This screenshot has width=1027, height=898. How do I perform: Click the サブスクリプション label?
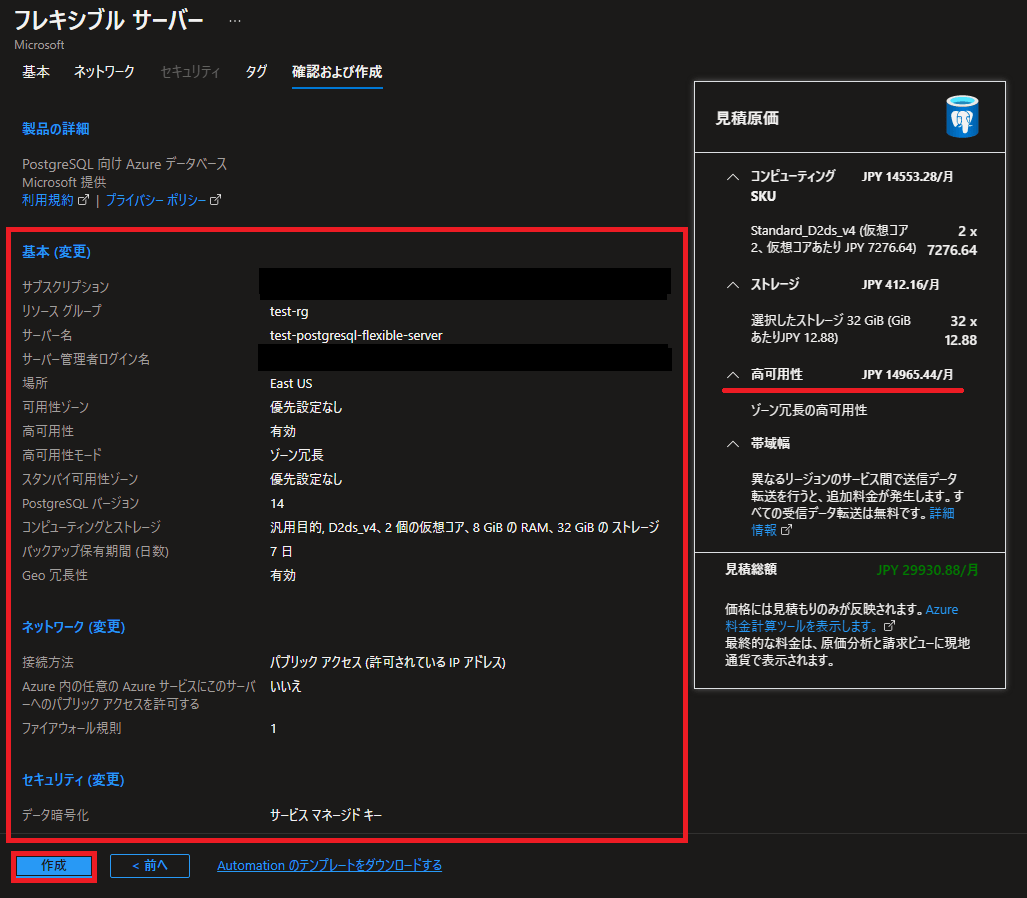(65, 287)
